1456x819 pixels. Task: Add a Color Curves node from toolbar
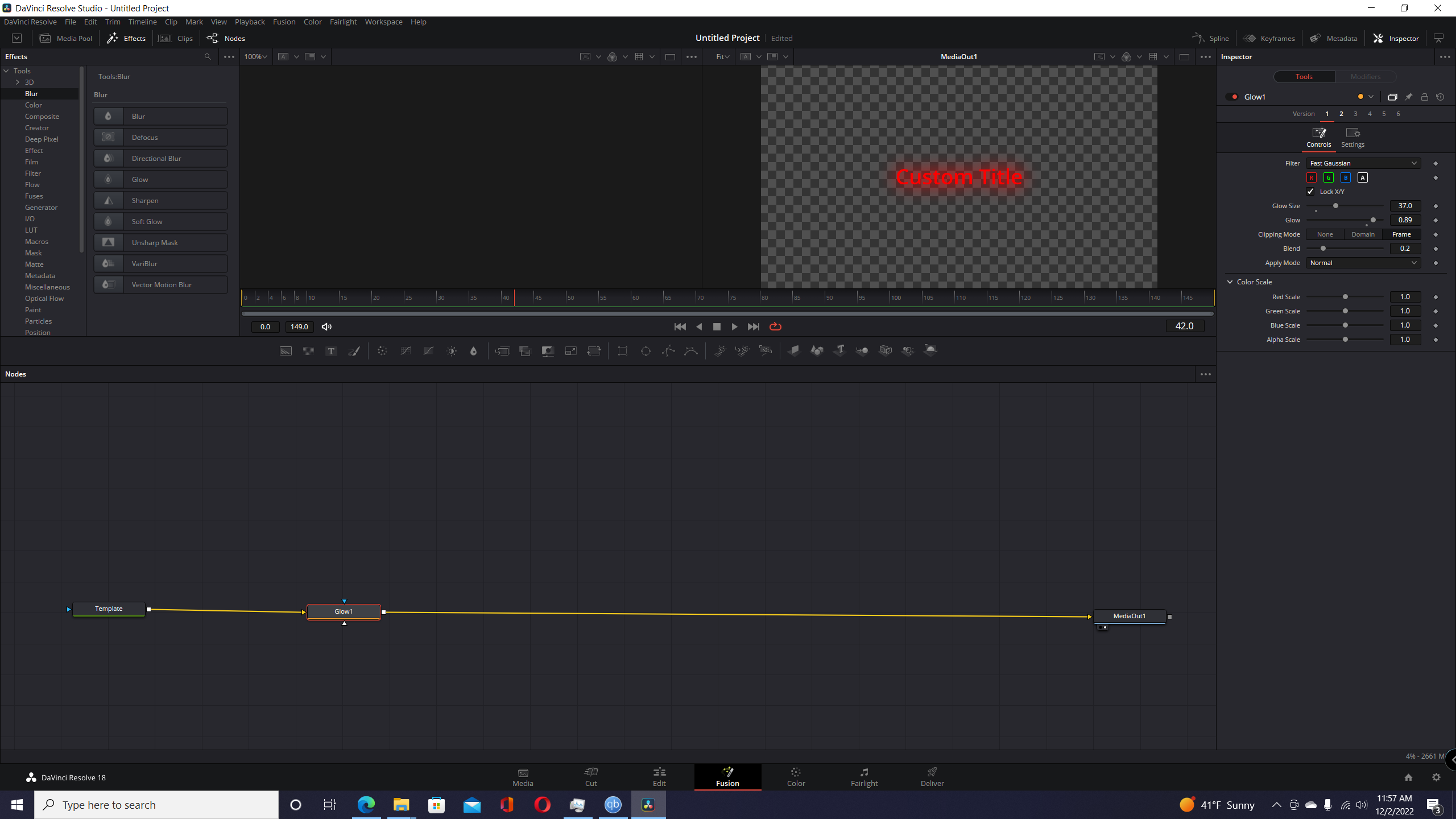(406, 351)
